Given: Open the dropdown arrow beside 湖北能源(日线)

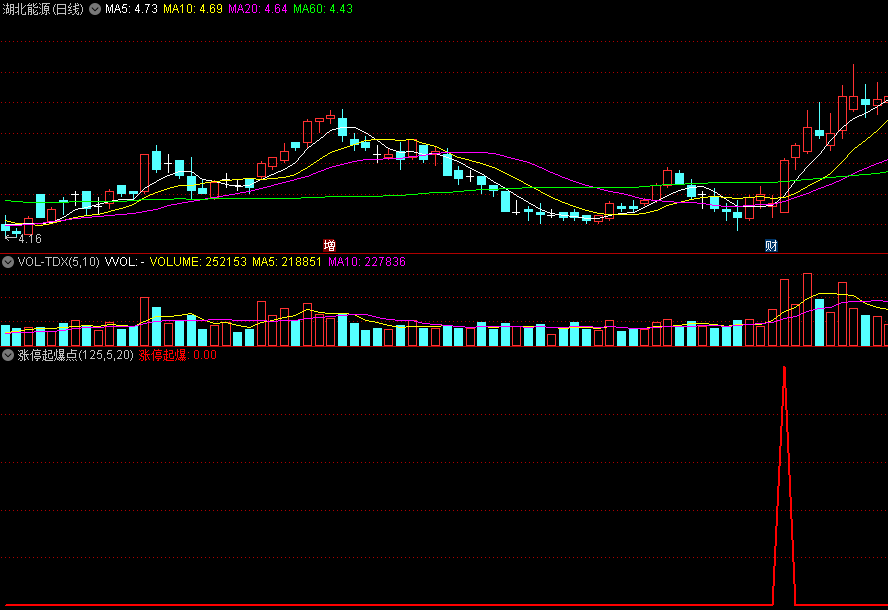Looking at the screenshot, I should (x=95, y=9).
